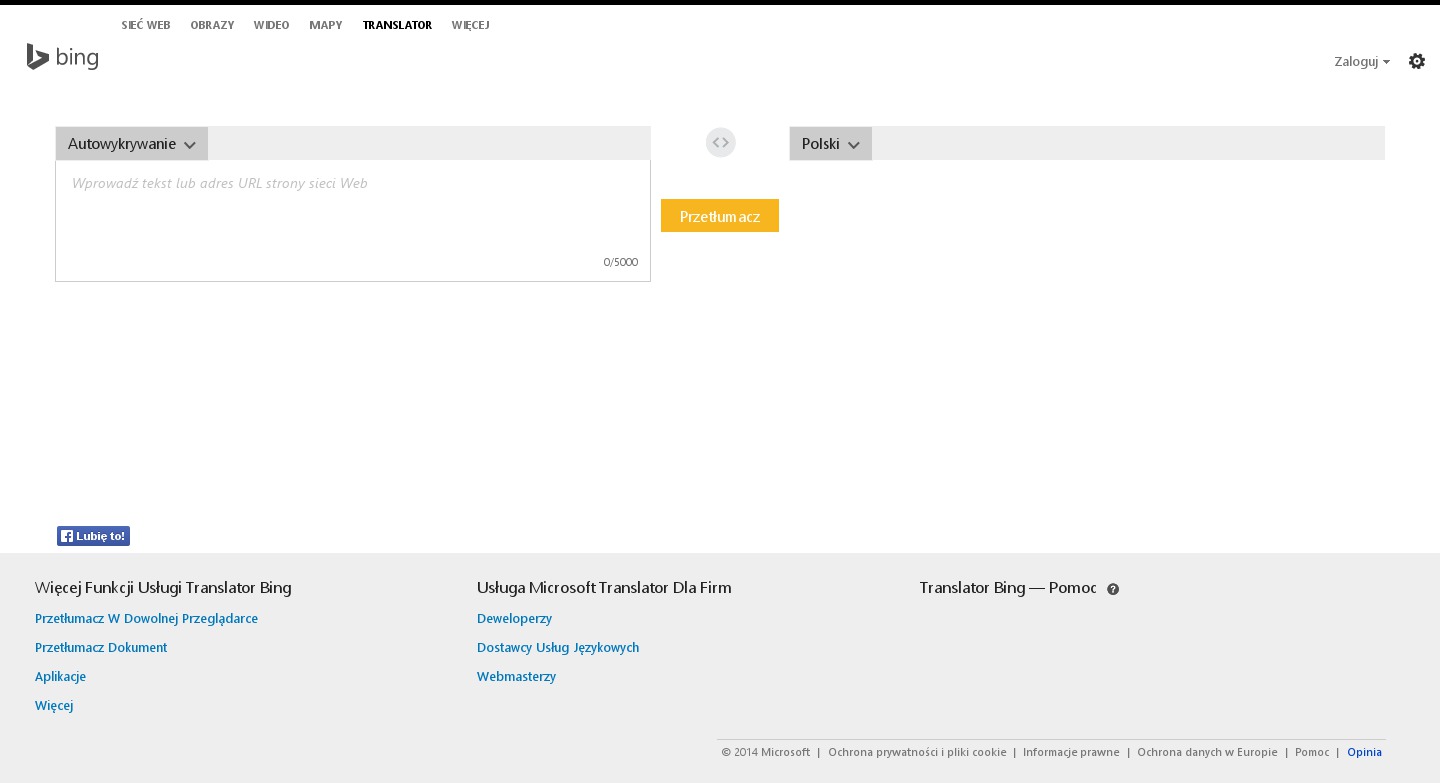Viewport: 1440px width, 783px height.
Task: Open the Polski target language dropdown
Action: pos(830,144)
